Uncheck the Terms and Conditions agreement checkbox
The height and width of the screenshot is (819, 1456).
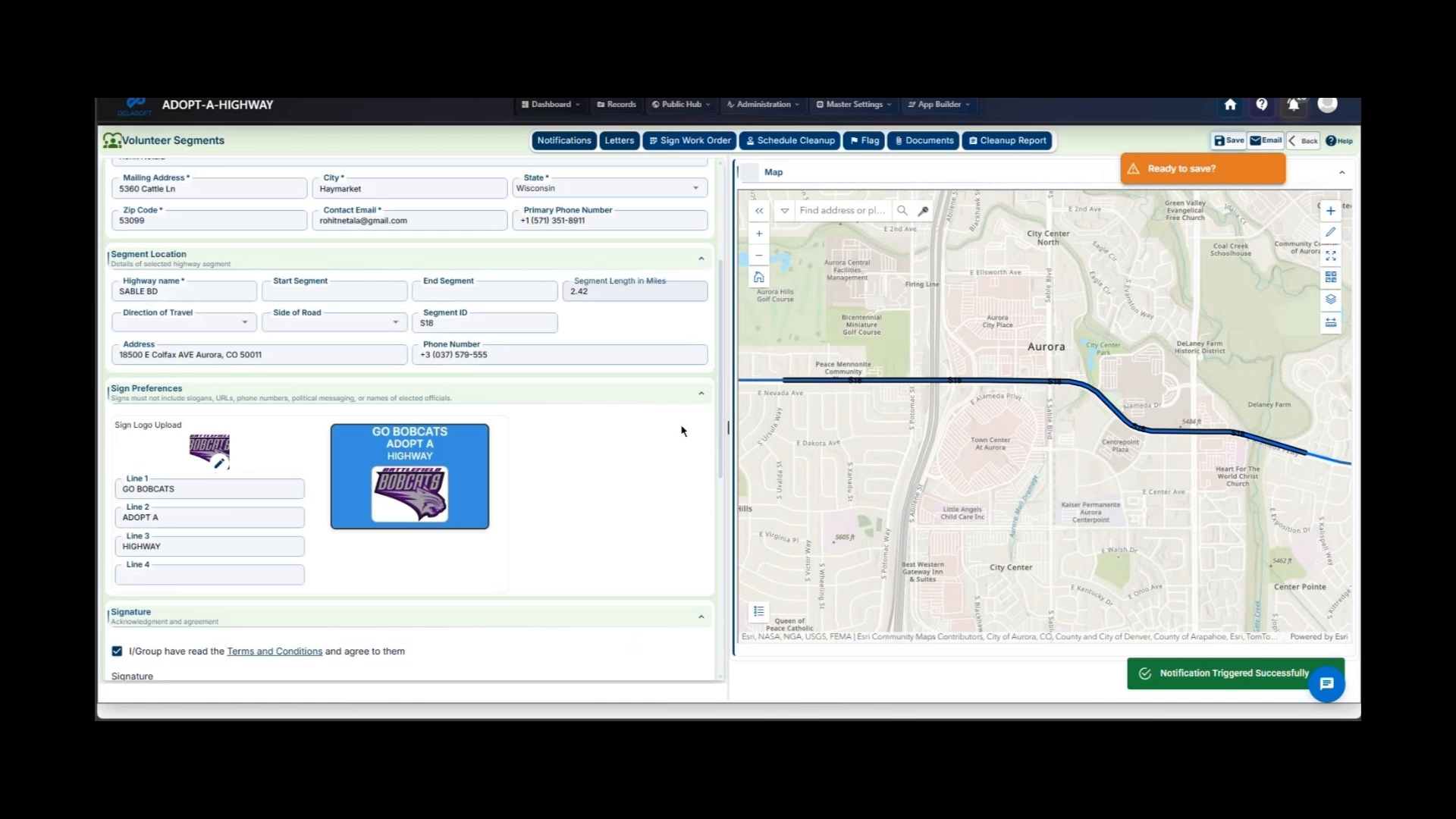pyautogui.click(x=116, y=651)
